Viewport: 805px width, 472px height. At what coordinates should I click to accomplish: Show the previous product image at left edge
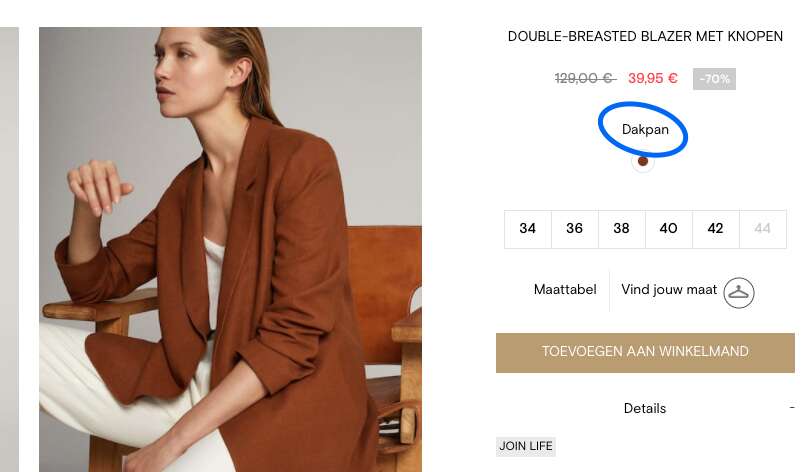(x=9, y=250)
